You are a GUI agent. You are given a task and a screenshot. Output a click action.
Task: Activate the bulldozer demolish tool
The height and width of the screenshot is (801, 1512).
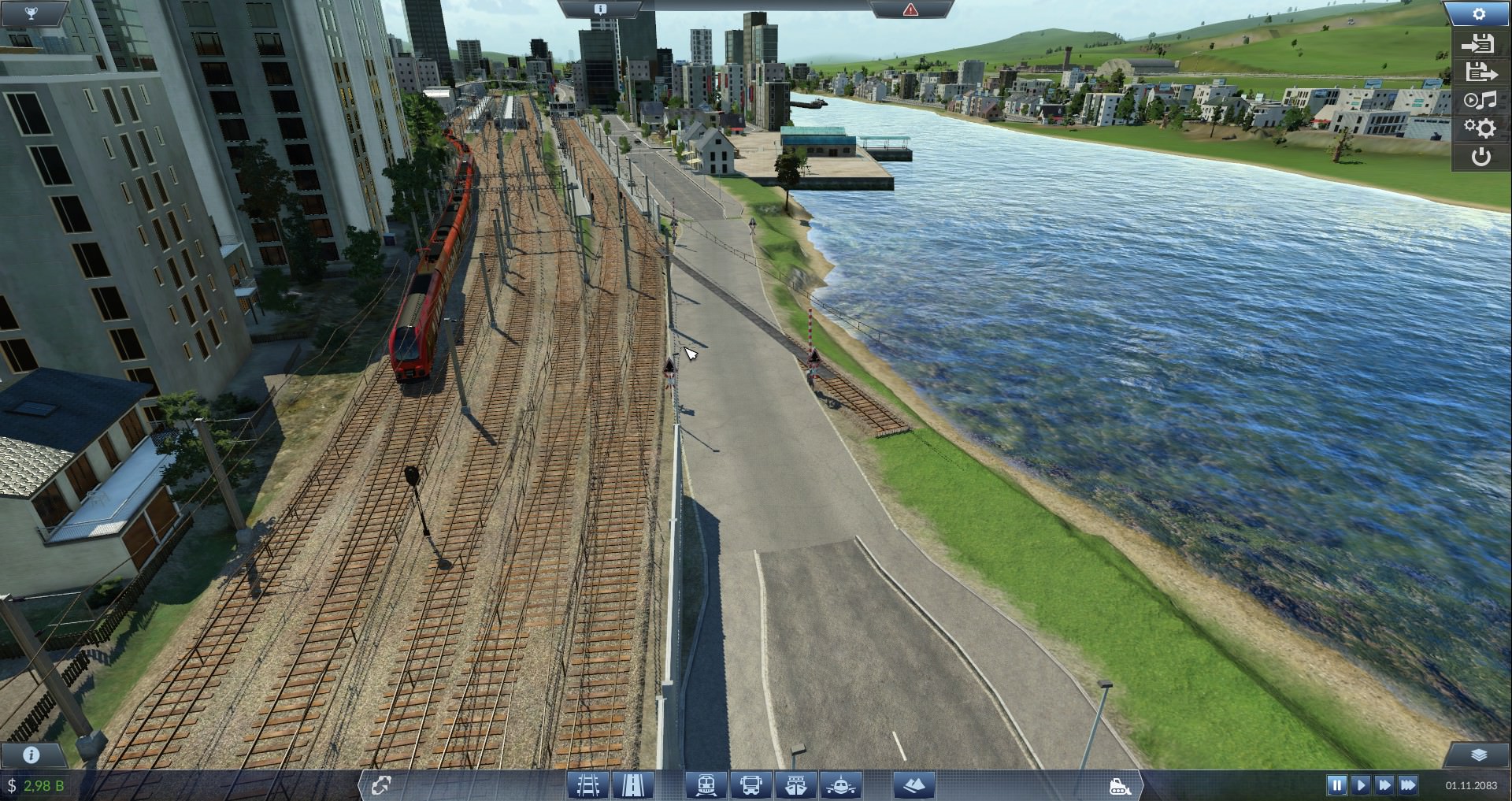click(x=1119, y=785)
